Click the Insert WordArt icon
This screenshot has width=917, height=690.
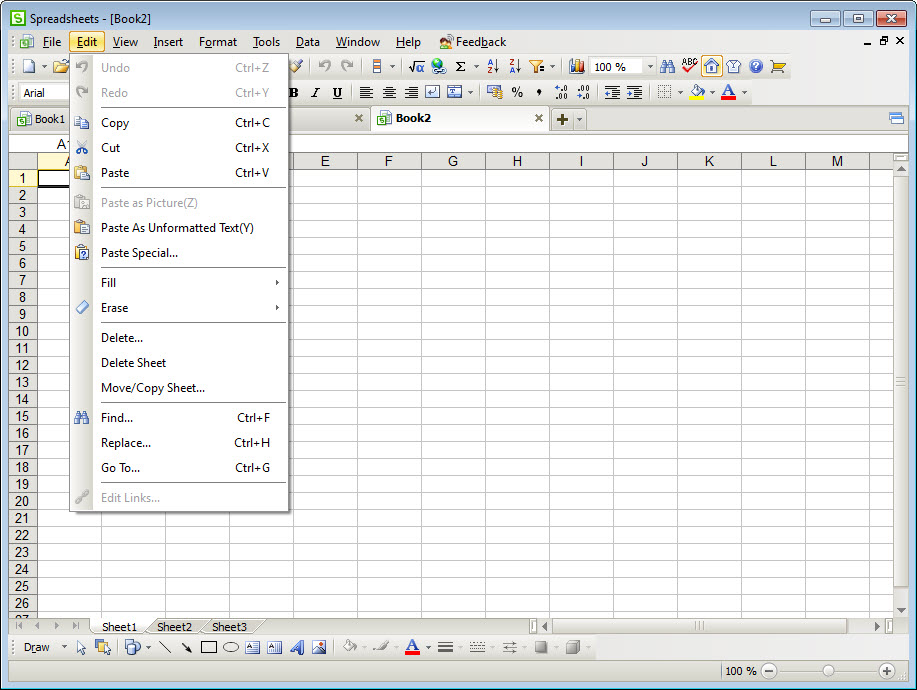click(x=297, y=647)
